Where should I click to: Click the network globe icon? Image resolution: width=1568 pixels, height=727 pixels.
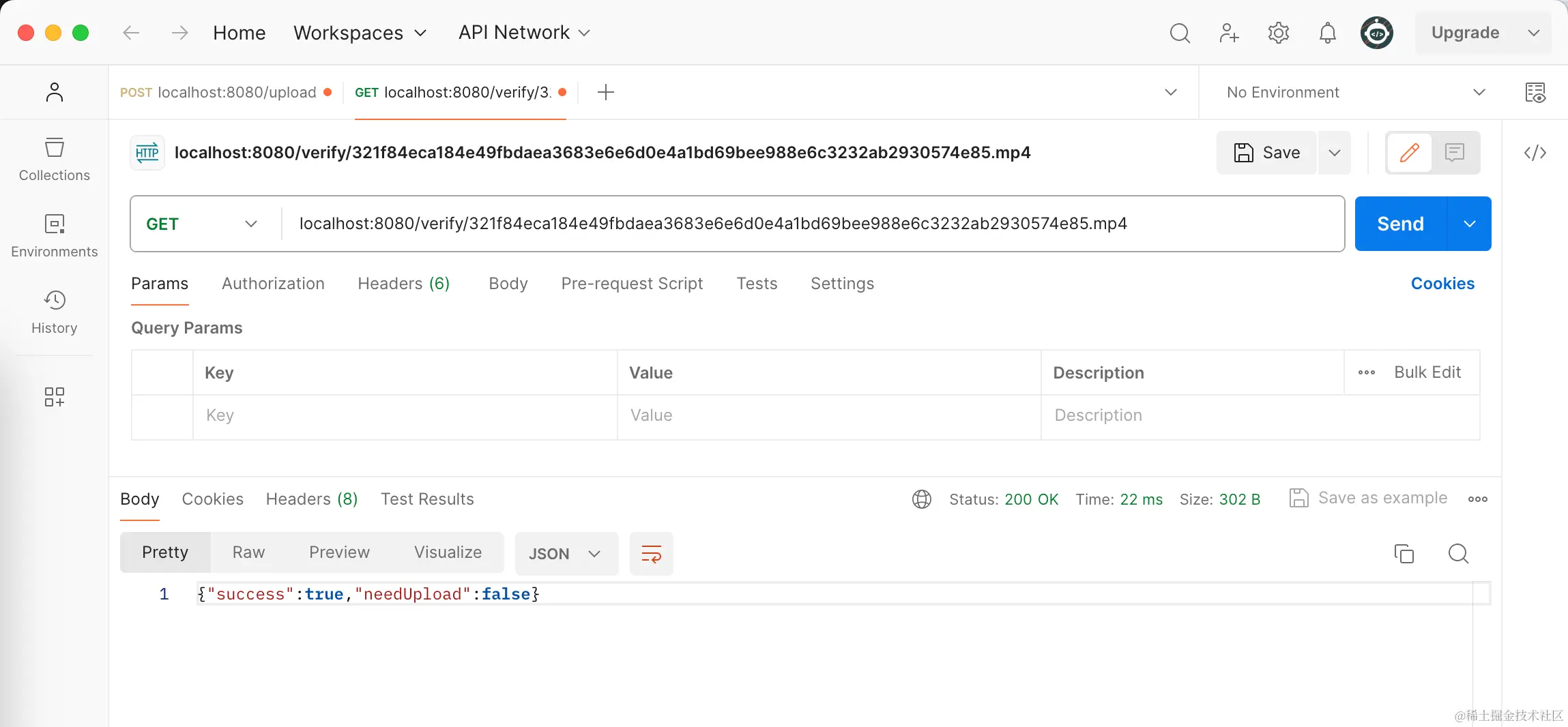pos(922,499)
